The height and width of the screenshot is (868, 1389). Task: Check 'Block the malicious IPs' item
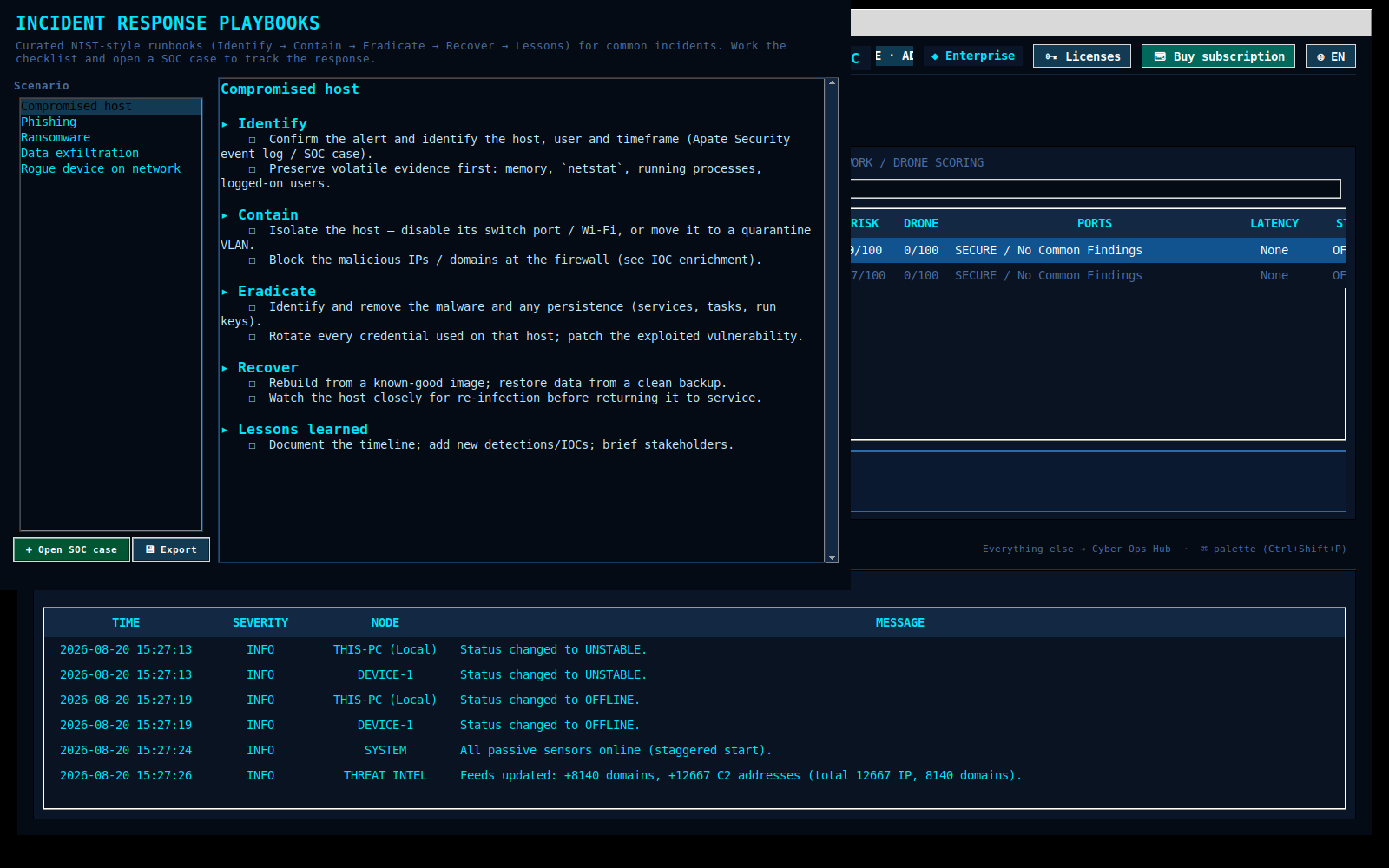pos(253,260)
